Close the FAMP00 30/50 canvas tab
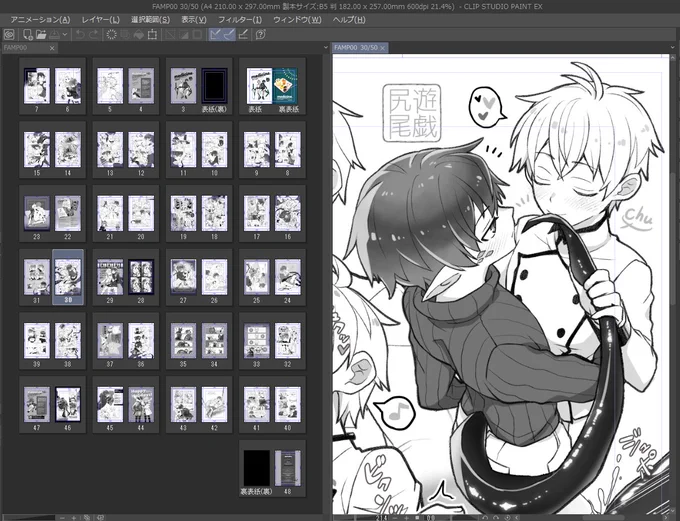 point(382,48)
